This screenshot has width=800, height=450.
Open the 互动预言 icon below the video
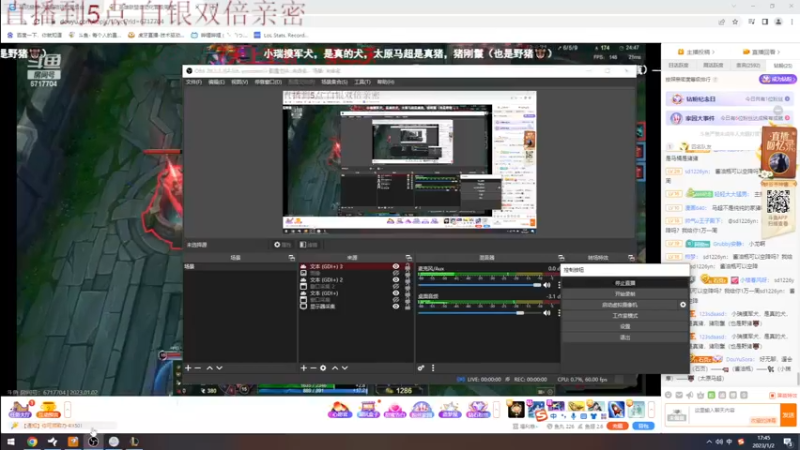click(48, 409)
